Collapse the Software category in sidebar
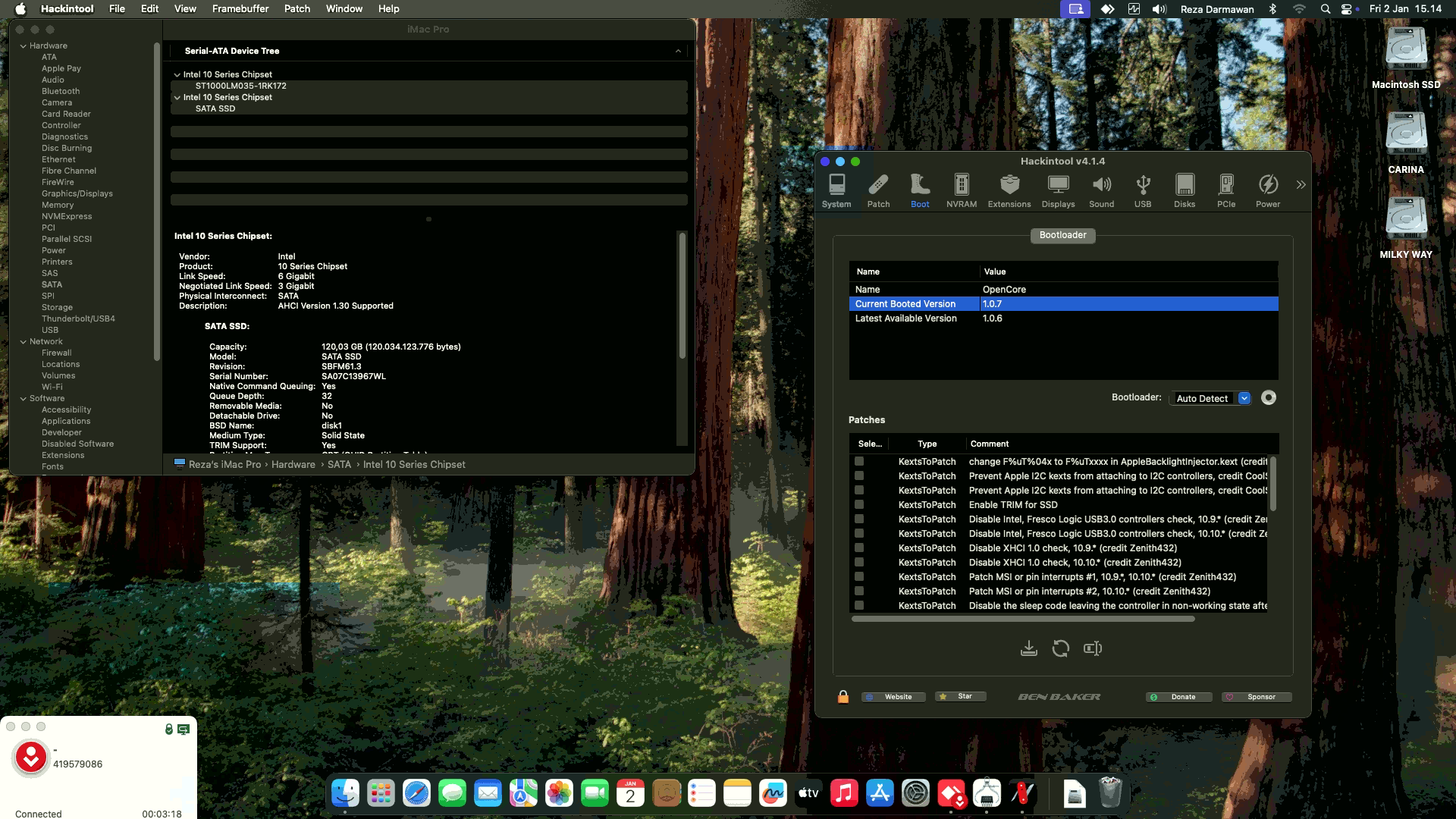The image size is (1456, 819). [24, 399]
